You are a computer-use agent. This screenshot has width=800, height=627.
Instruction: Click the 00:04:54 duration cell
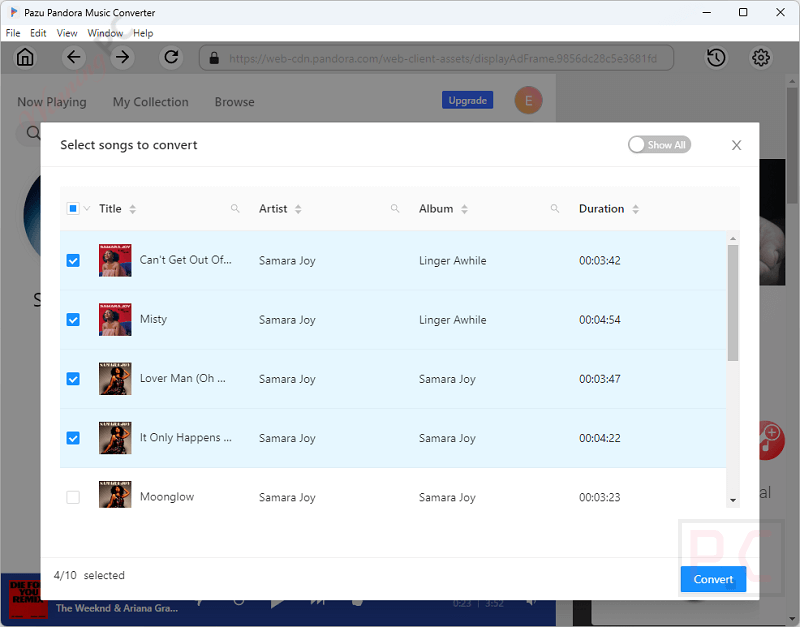[599, 320]
